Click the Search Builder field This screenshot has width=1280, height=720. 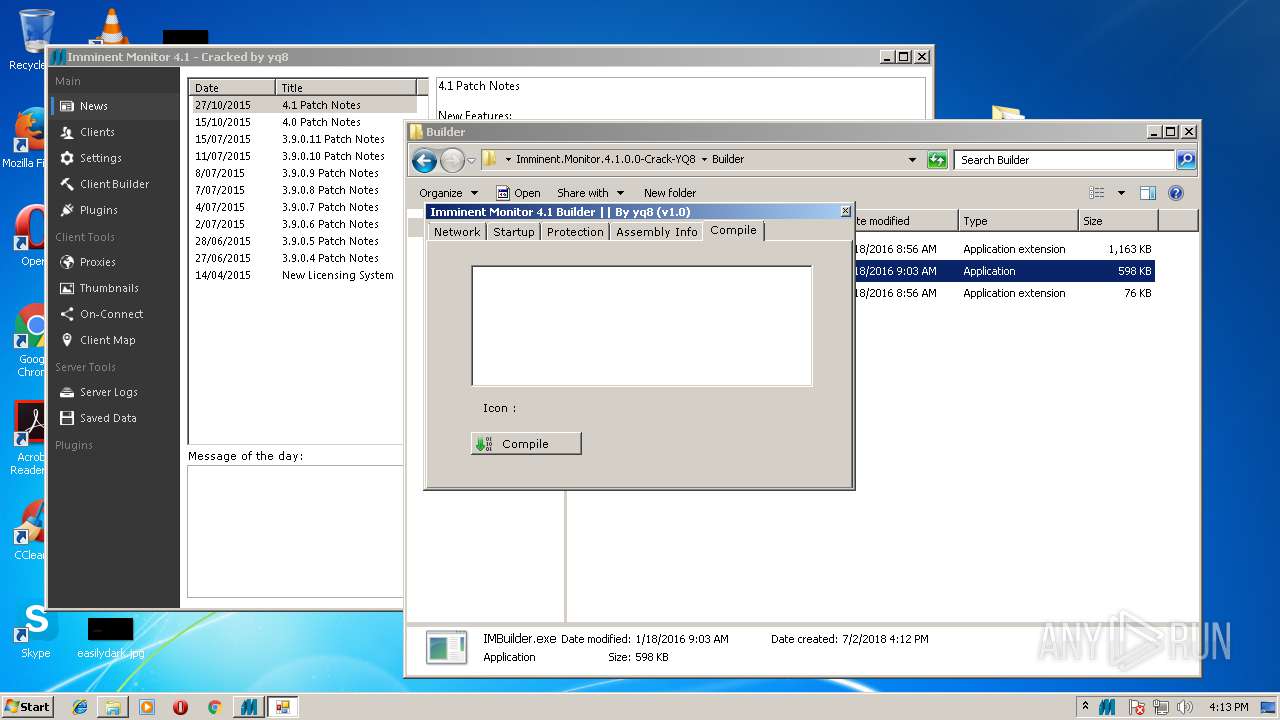coord(1064,160)
